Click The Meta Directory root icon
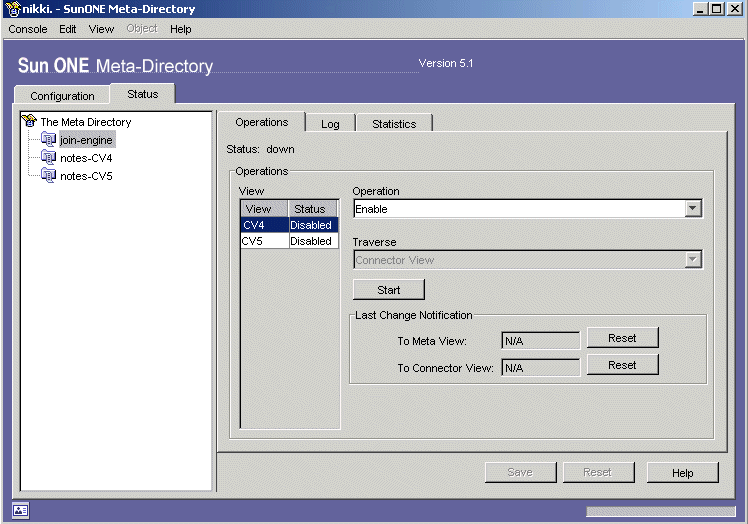Screen dimensions: 748x524 tap(30, 121)
